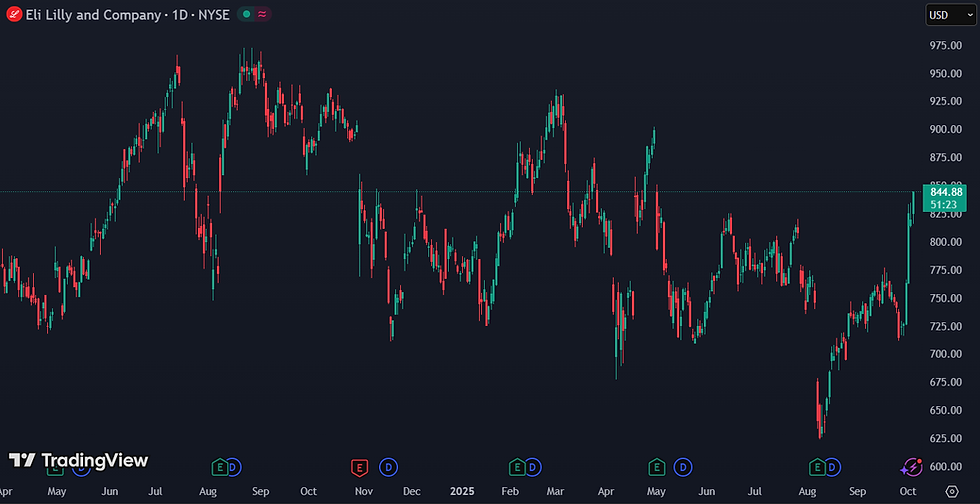Viewport: 980px width, 504px height.
Task: Open the earnings E marker near Aug 2025
Action: tap(817, 466)
